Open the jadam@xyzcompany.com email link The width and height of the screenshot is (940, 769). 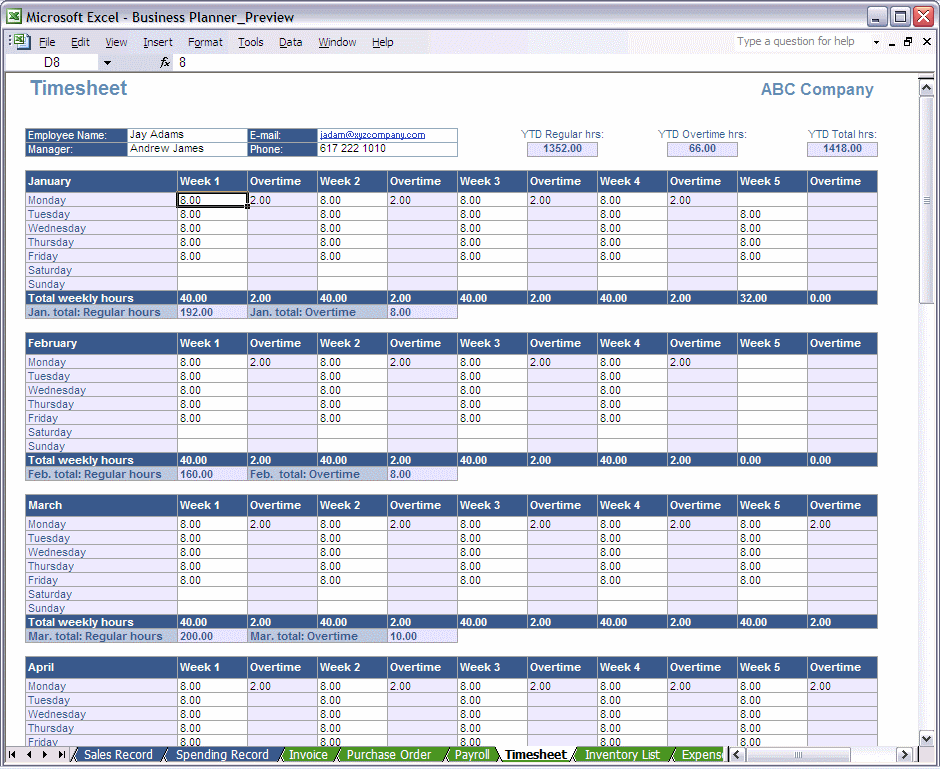coord(372,135)
